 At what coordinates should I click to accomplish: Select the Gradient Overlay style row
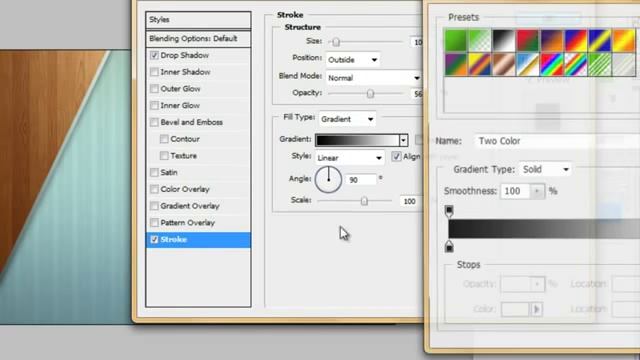pos(198,206)
